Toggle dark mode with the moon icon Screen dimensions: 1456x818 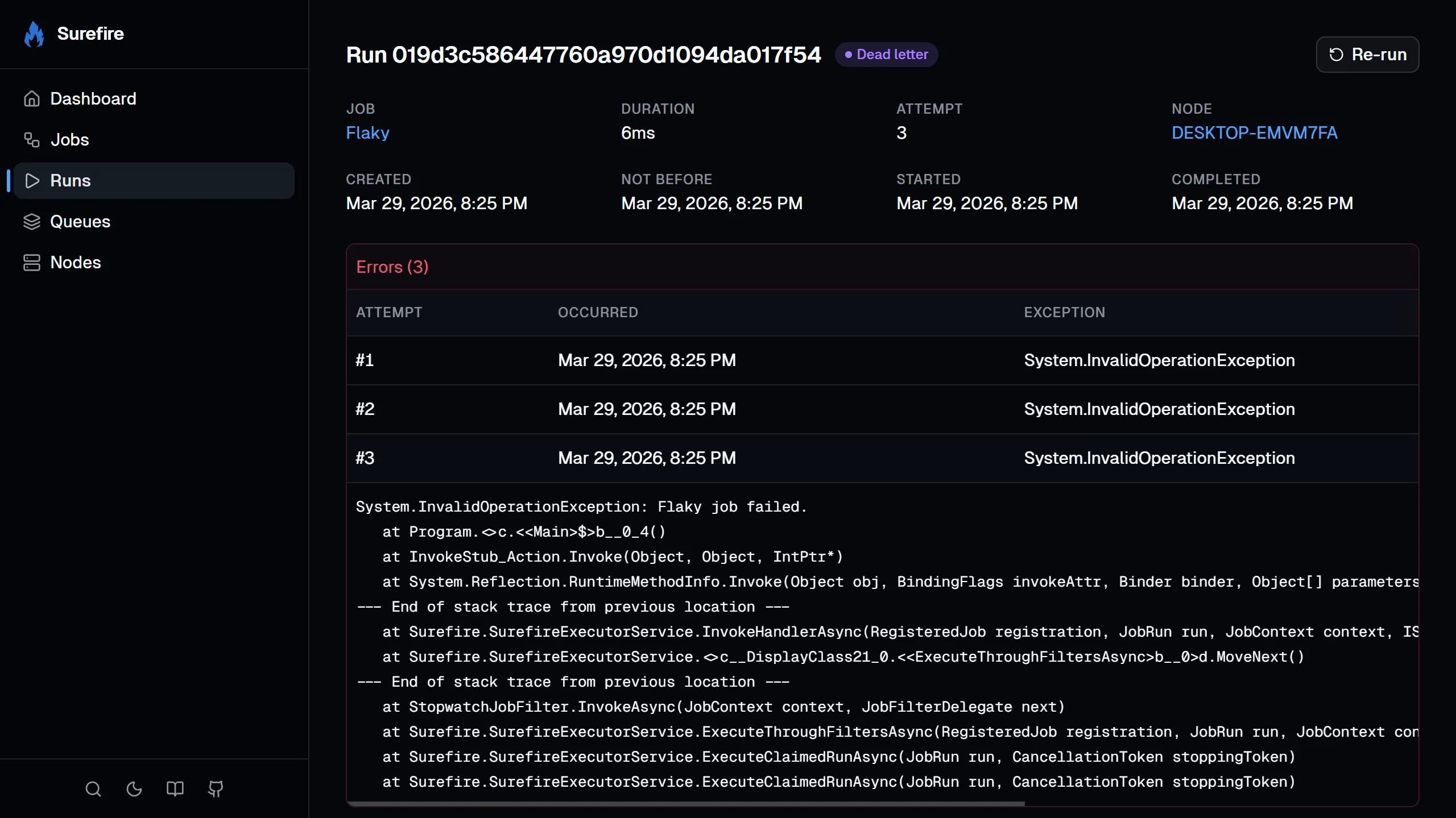click(134, 789)
